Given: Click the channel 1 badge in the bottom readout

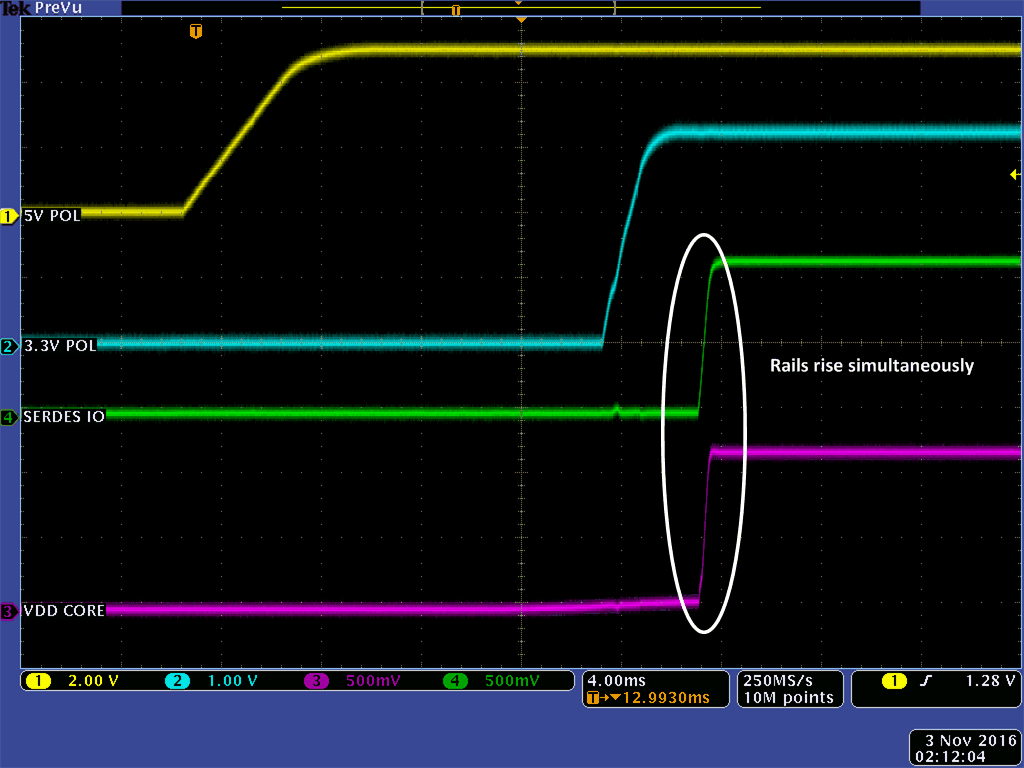Looking at the screenshot, I should pyautogui.click(x=39, y=681).
